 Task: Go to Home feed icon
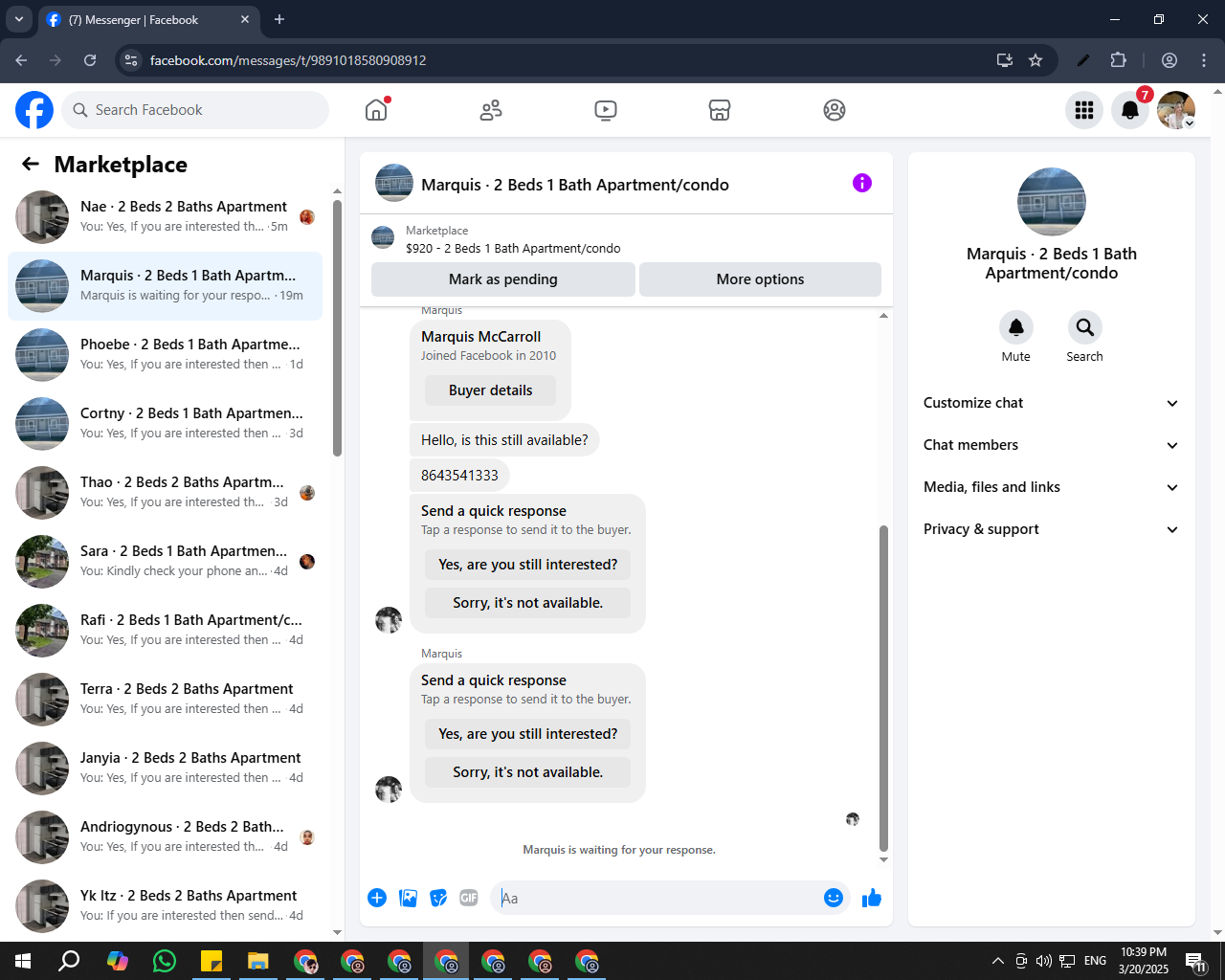click(376, 110)
